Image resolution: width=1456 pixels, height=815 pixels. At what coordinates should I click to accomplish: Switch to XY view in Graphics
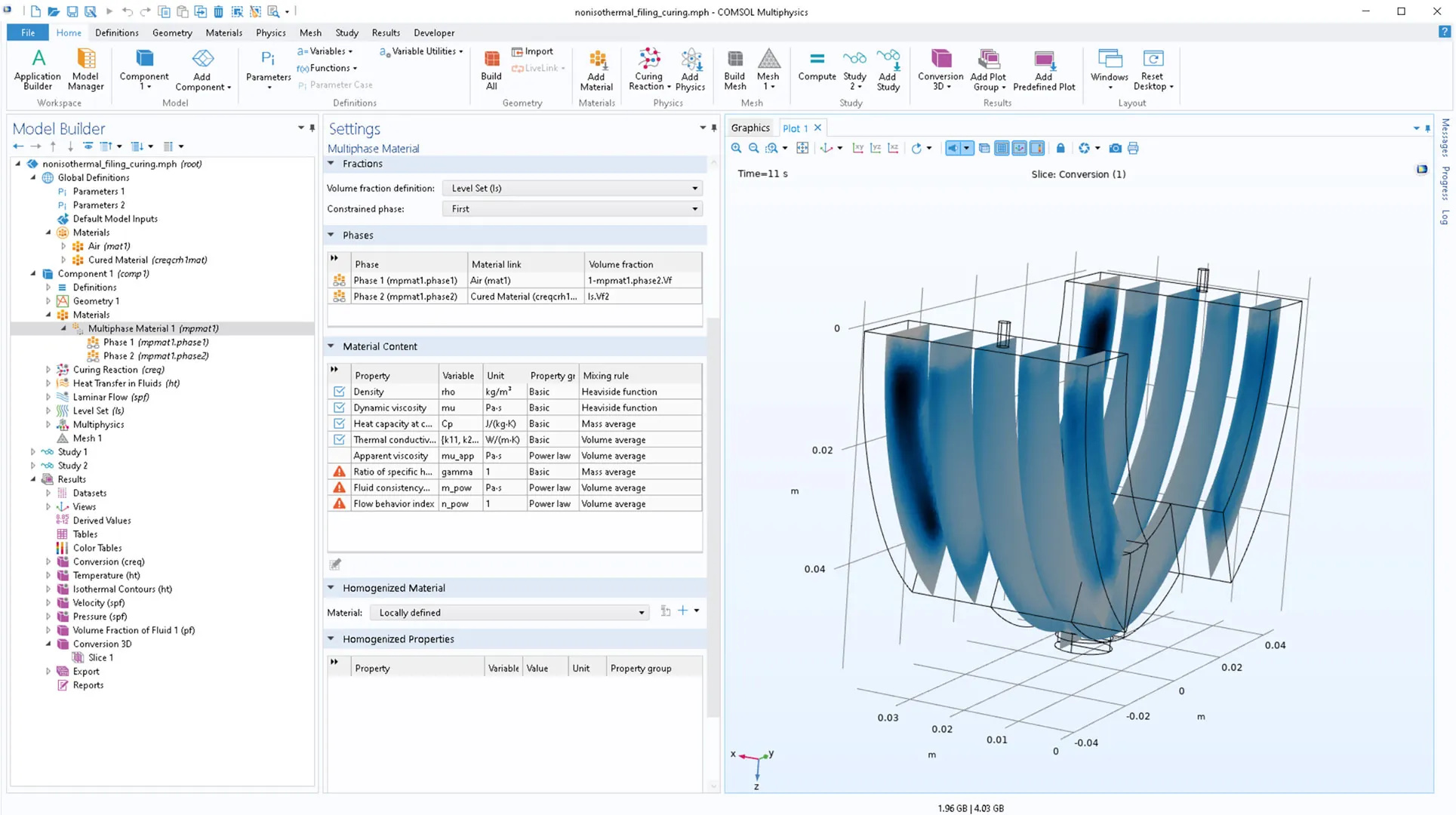point(858,148)
